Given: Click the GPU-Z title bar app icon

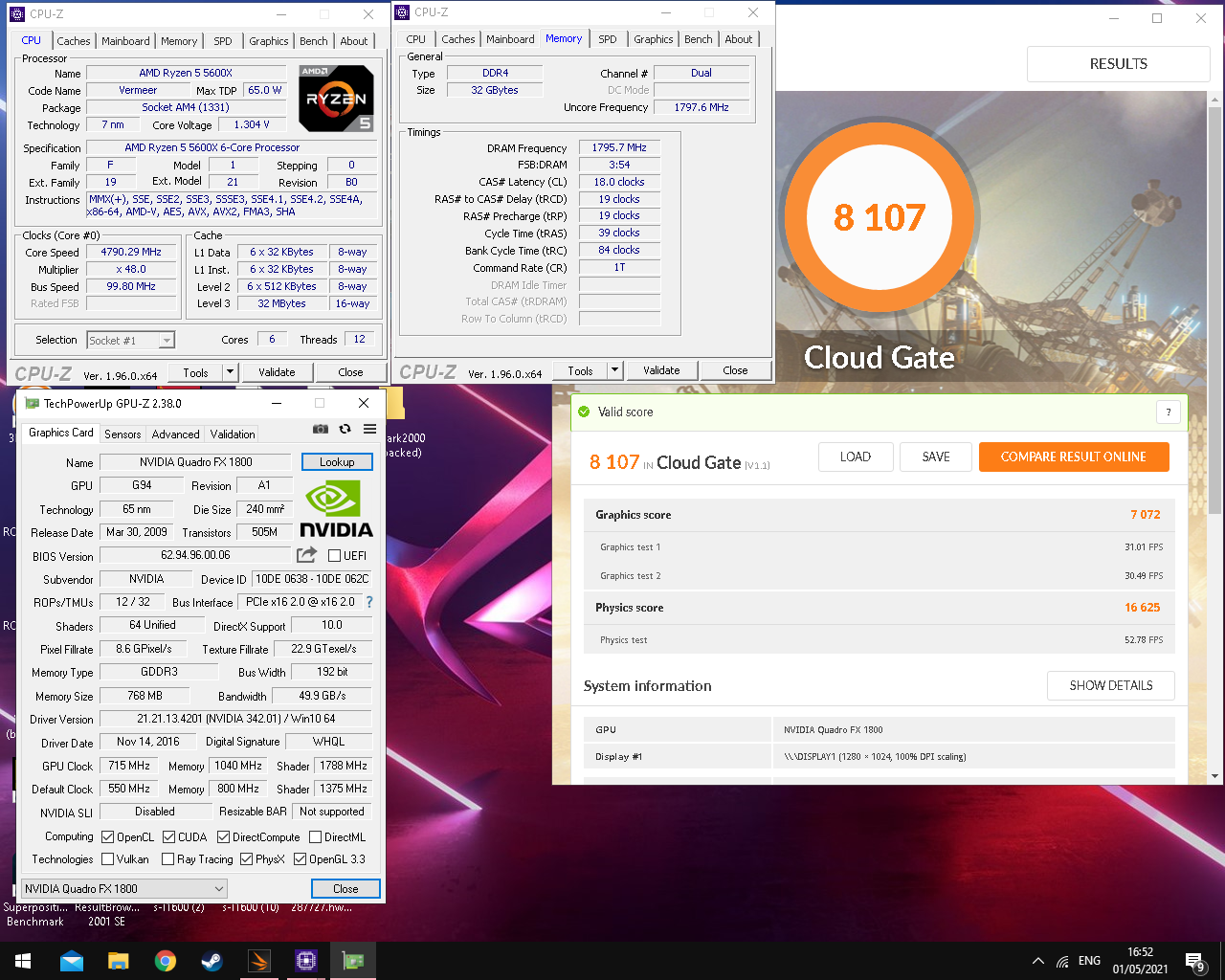Looking at the screenshot, I should (33, 403).
